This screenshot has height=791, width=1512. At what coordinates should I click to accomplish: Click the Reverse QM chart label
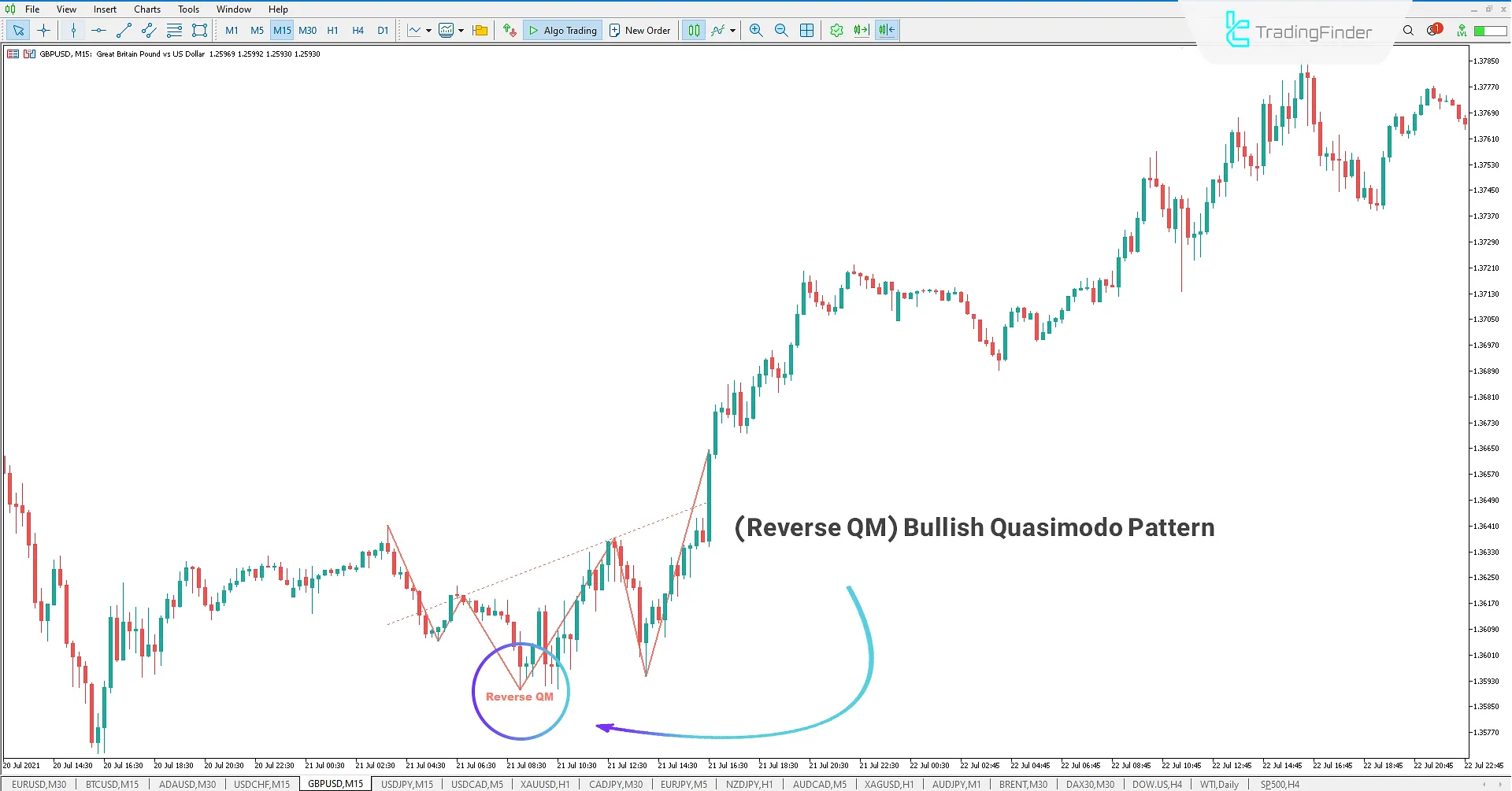[x=519, y=697]
